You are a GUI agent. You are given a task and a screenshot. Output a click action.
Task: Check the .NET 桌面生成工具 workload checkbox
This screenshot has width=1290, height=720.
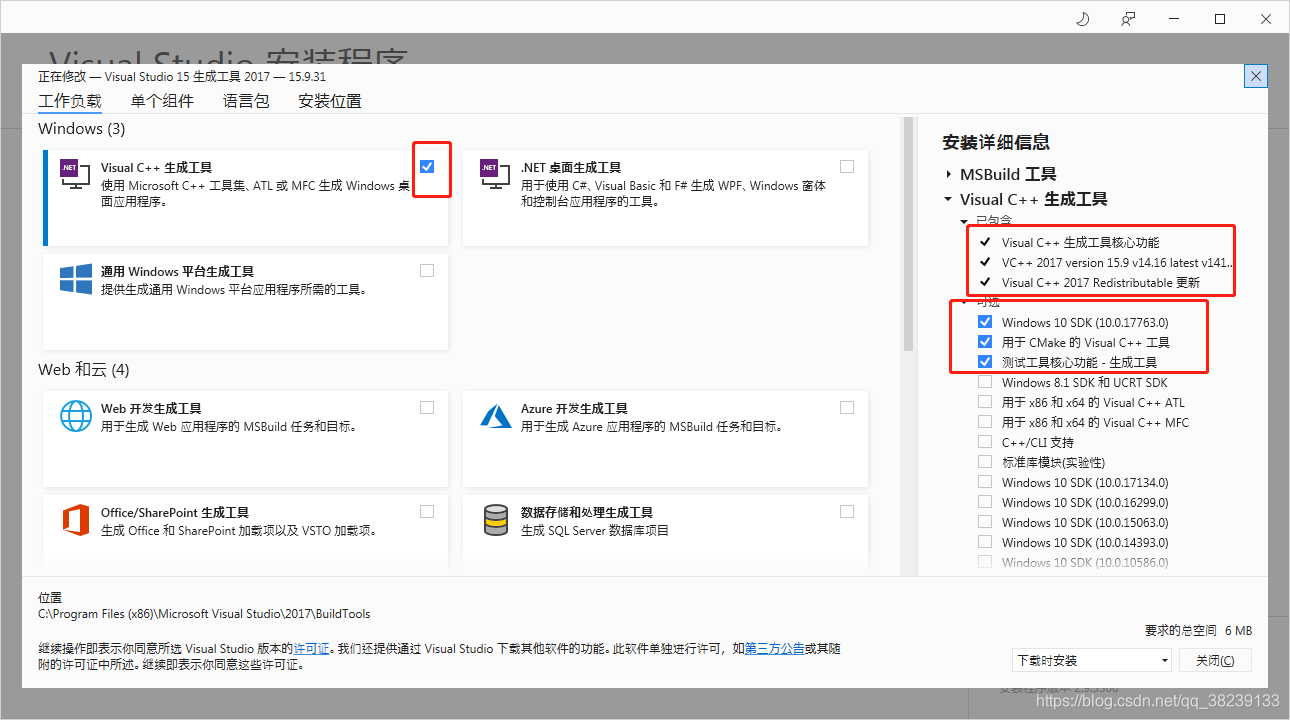[847, 166]
